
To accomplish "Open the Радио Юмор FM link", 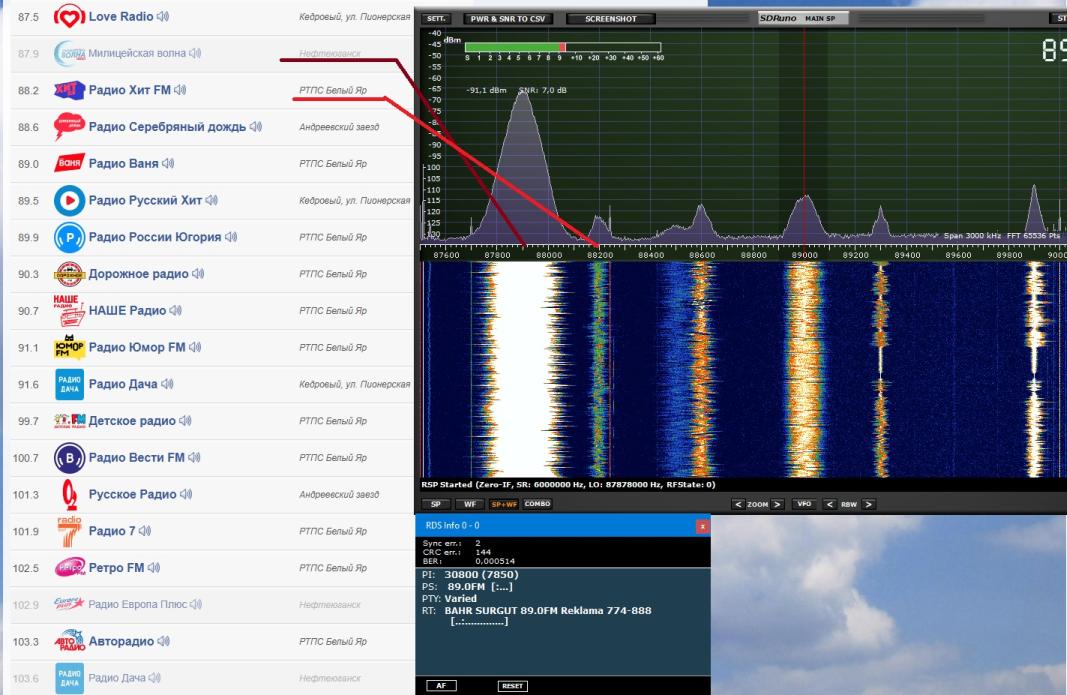I will 137,347.
